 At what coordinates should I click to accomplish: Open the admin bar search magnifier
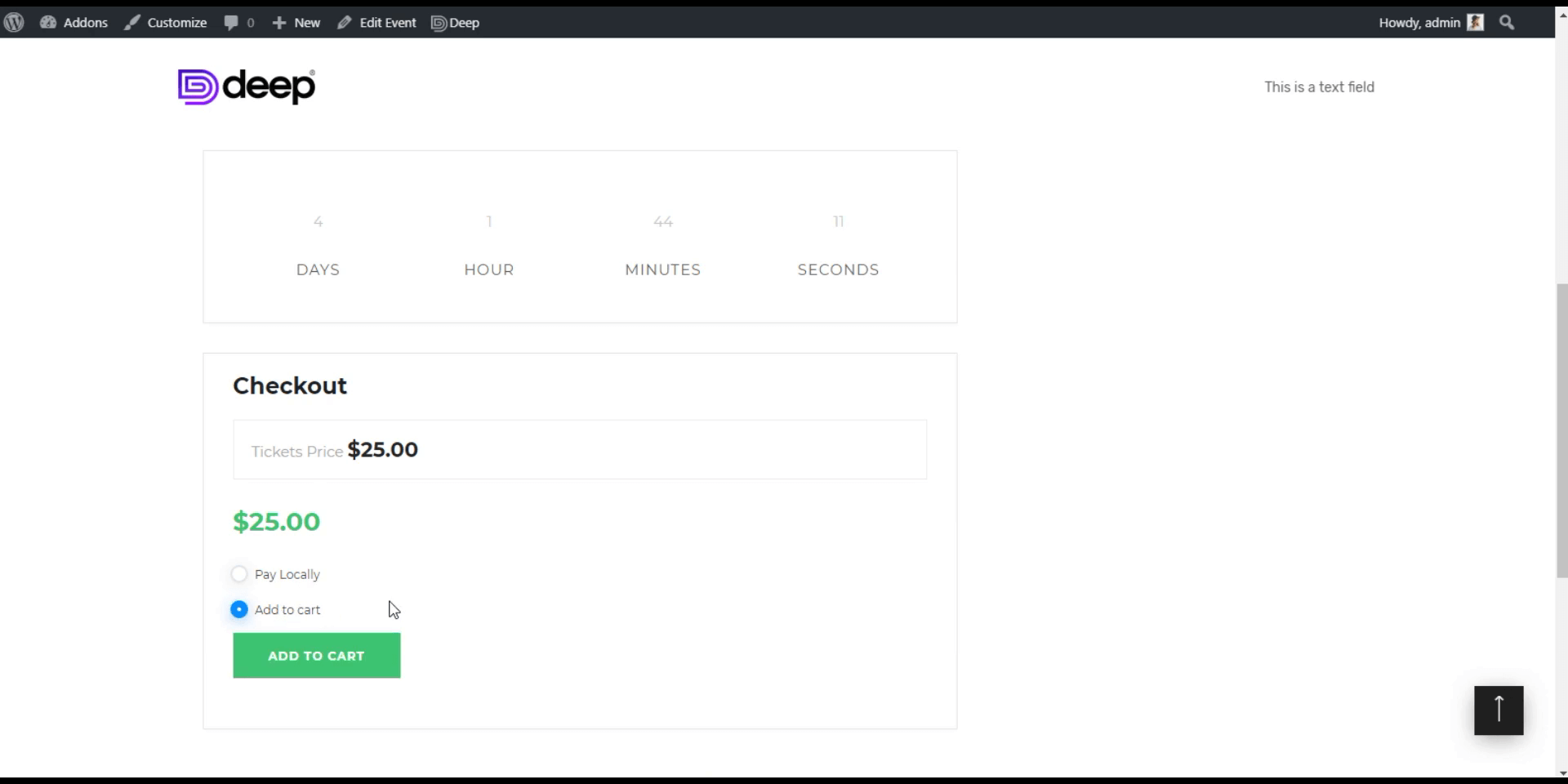pyautogui.click(x=1507, y=23)
